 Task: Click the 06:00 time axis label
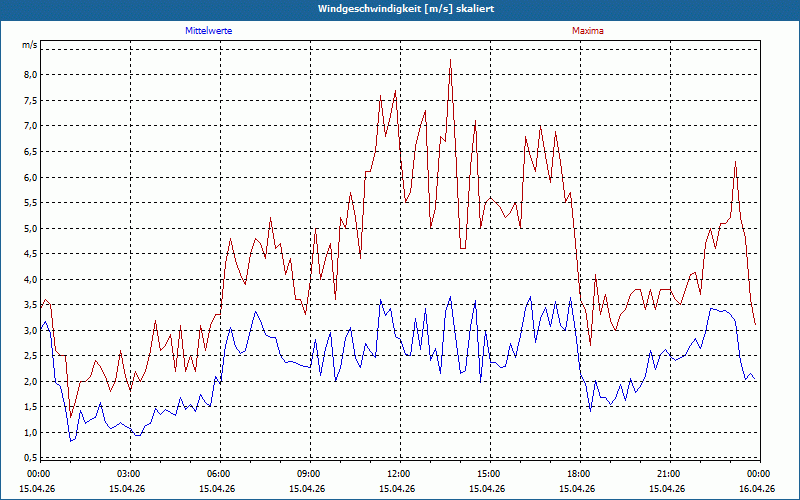pyautogui.click(x=218, y=474)
